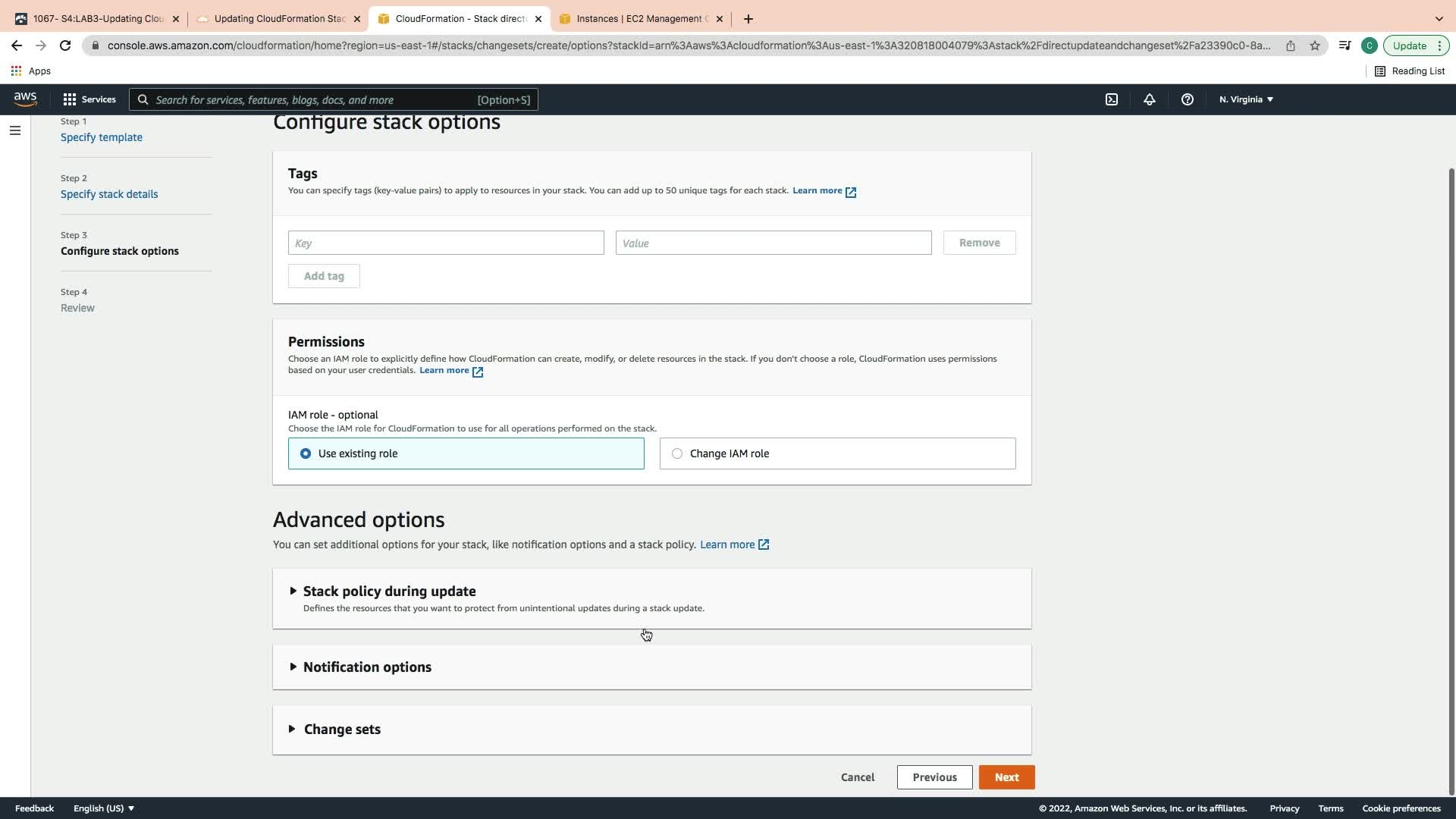Reload the browser page
The image size is (1456, 819).
click(x=65, y=45)
